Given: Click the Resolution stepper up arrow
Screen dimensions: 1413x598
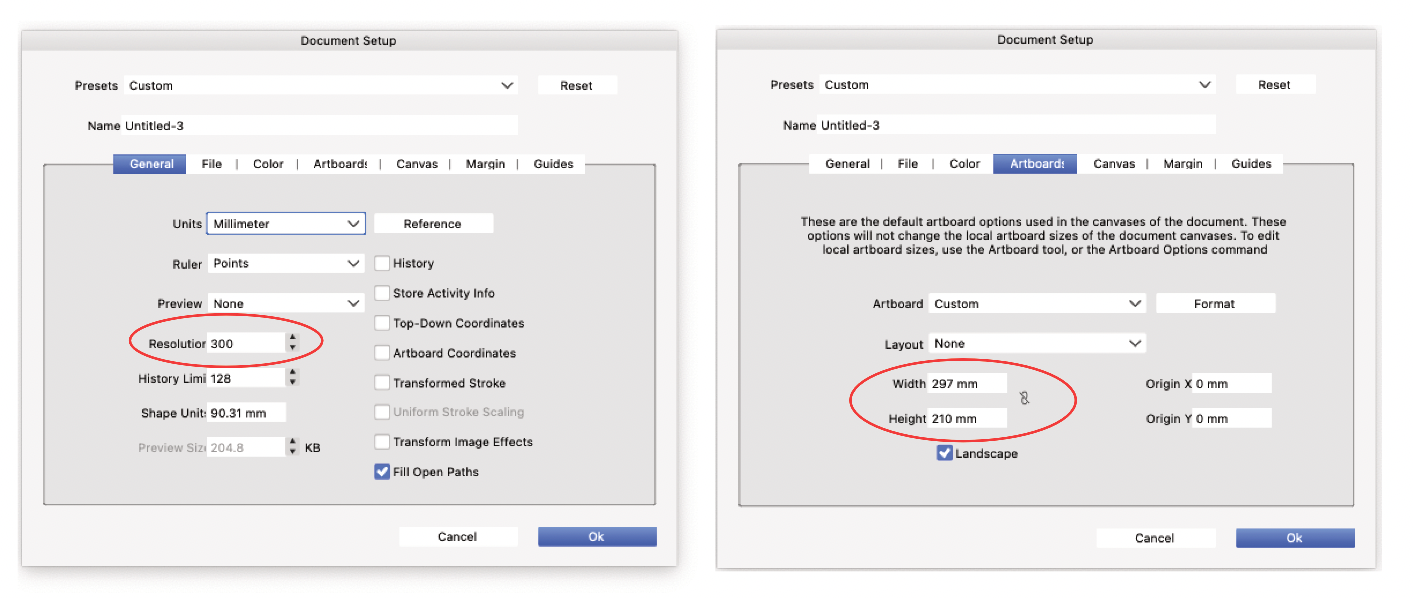Looking at the screenshot, I should 292,338.
